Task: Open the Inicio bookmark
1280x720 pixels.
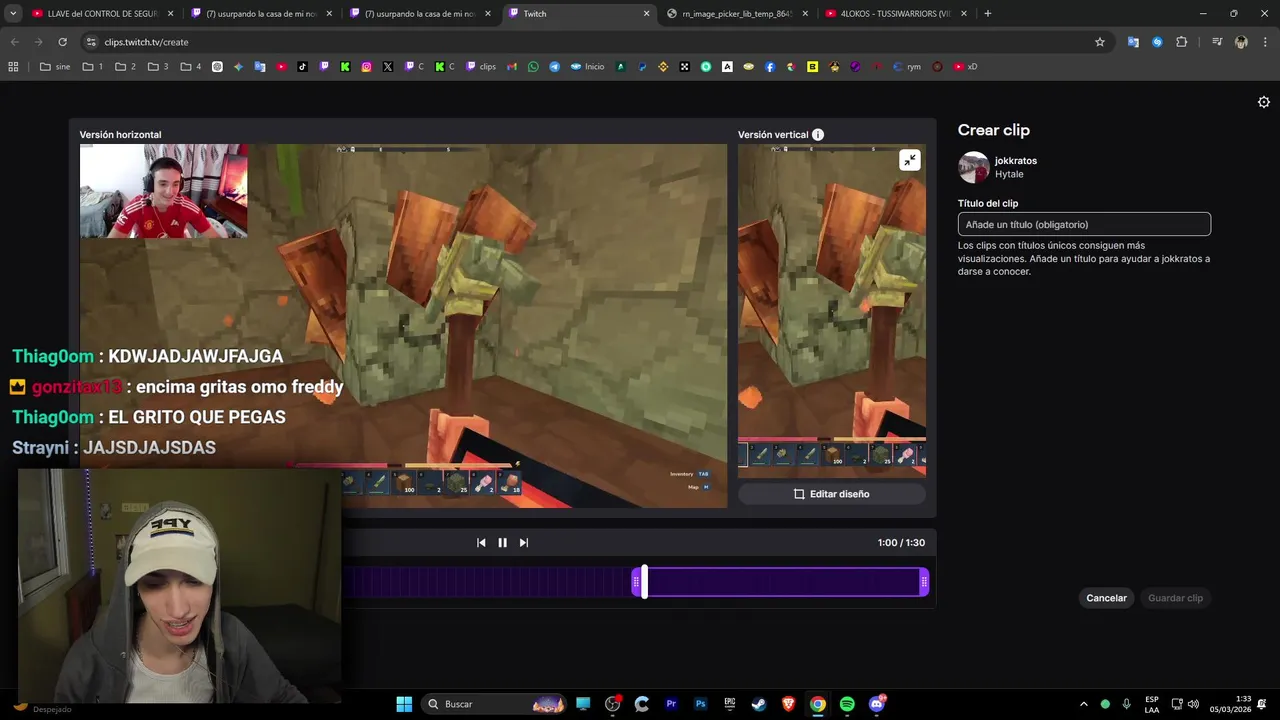Action: [x=588, y=67]
